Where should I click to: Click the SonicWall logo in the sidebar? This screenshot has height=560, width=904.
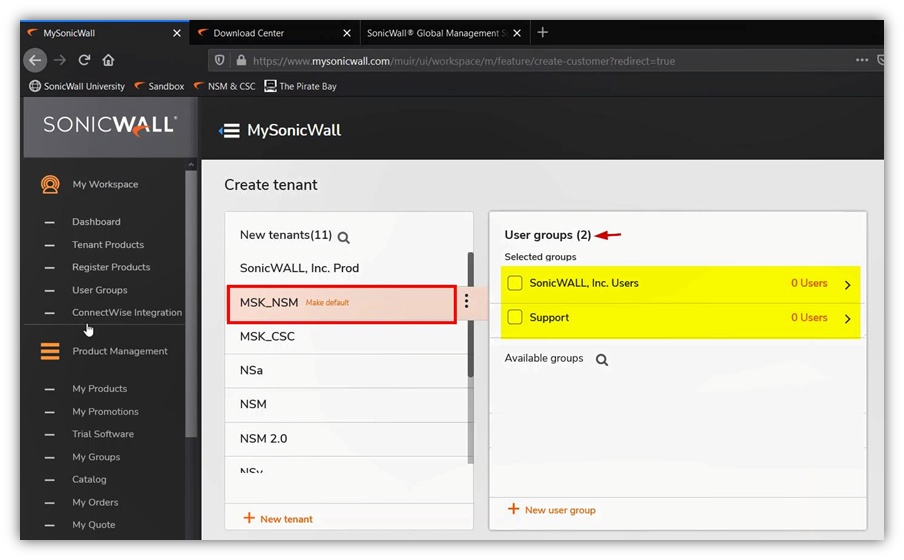[110, 126]
